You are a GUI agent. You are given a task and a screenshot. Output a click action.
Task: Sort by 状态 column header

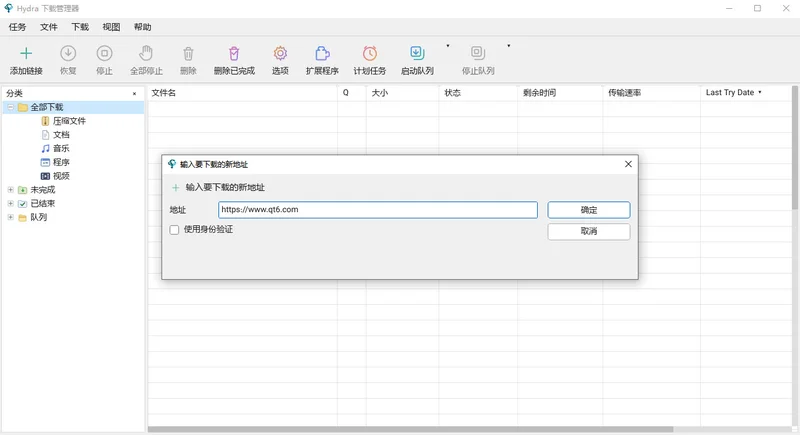point(478,93)
